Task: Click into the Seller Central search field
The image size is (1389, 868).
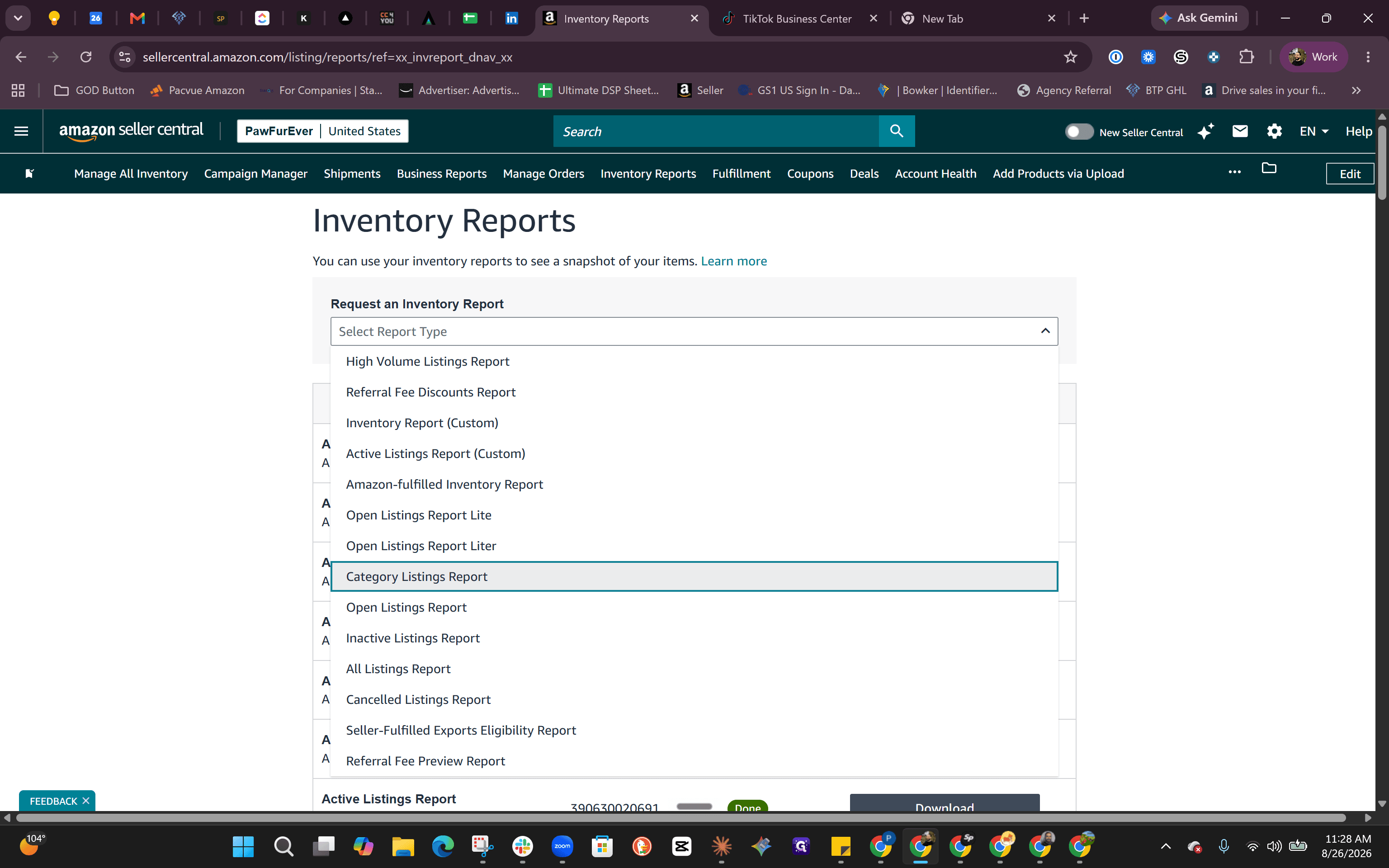Action: pyautogui.click(x=716, y=132)
